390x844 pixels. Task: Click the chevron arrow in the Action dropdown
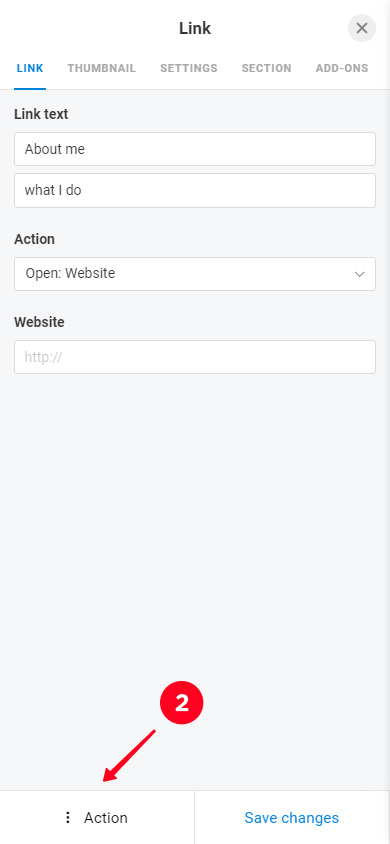pos(359,274)
